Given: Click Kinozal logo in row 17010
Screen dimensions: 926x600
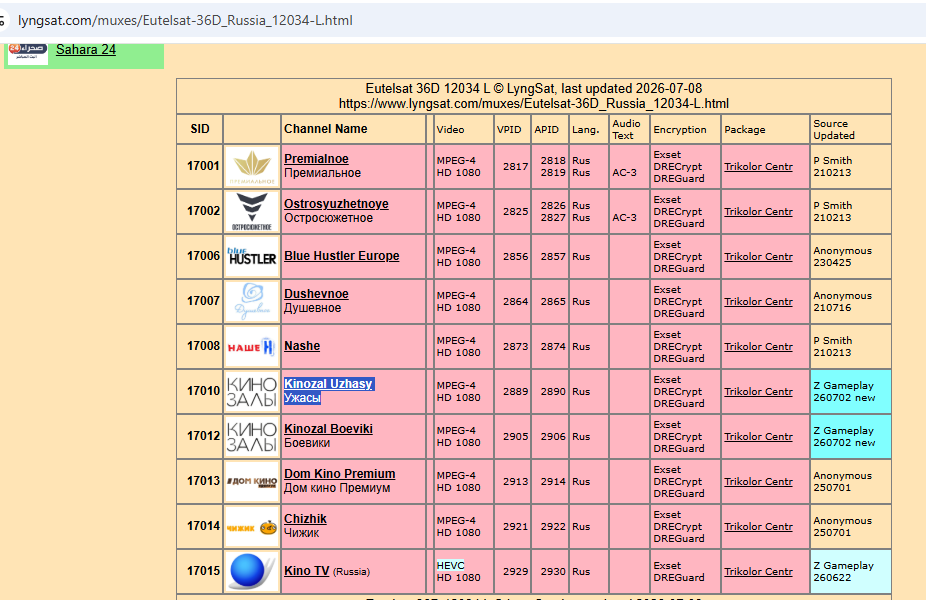Looking at the screenshot, I should [x=252, y=391].
